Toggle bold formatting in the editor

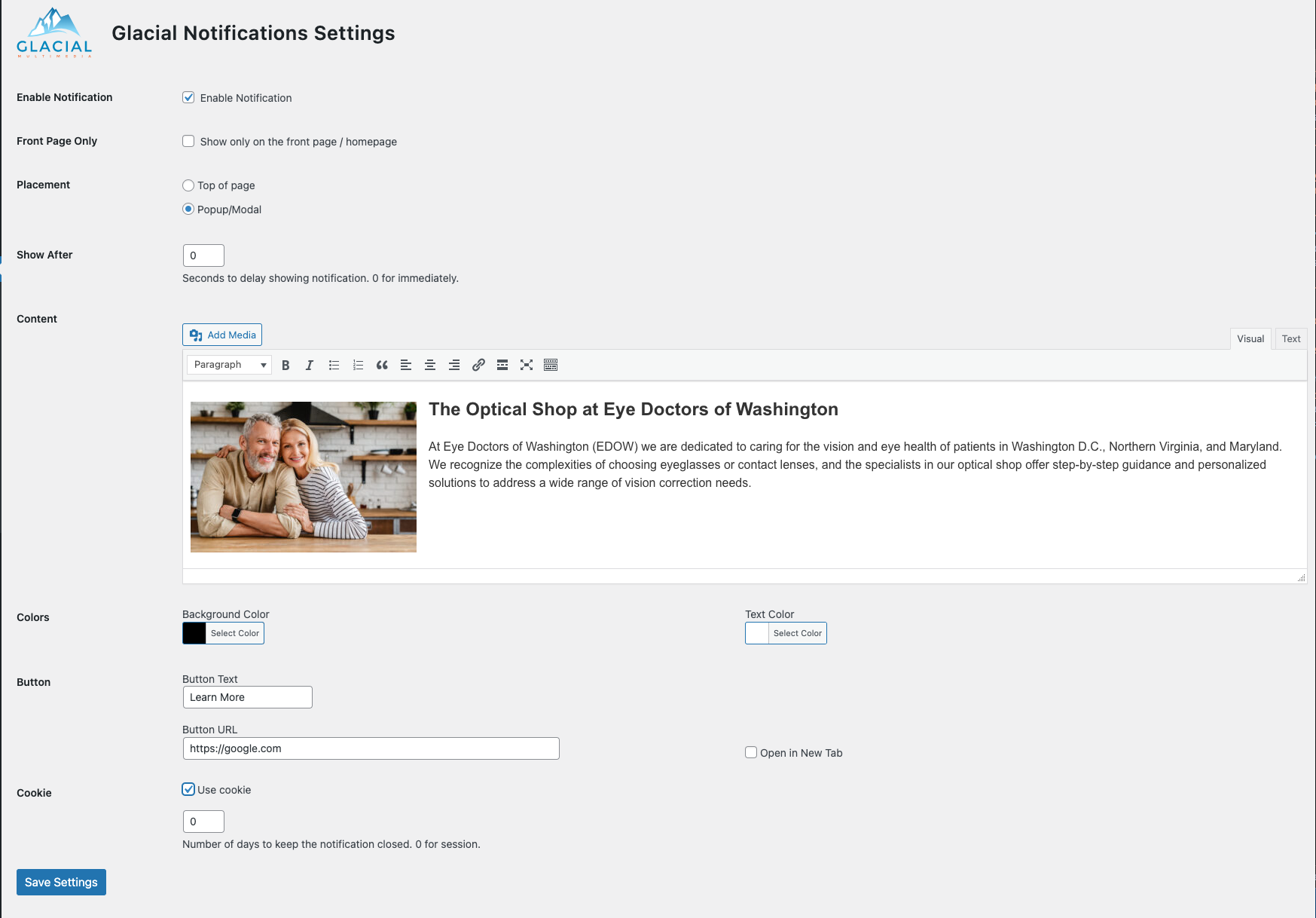285,365
